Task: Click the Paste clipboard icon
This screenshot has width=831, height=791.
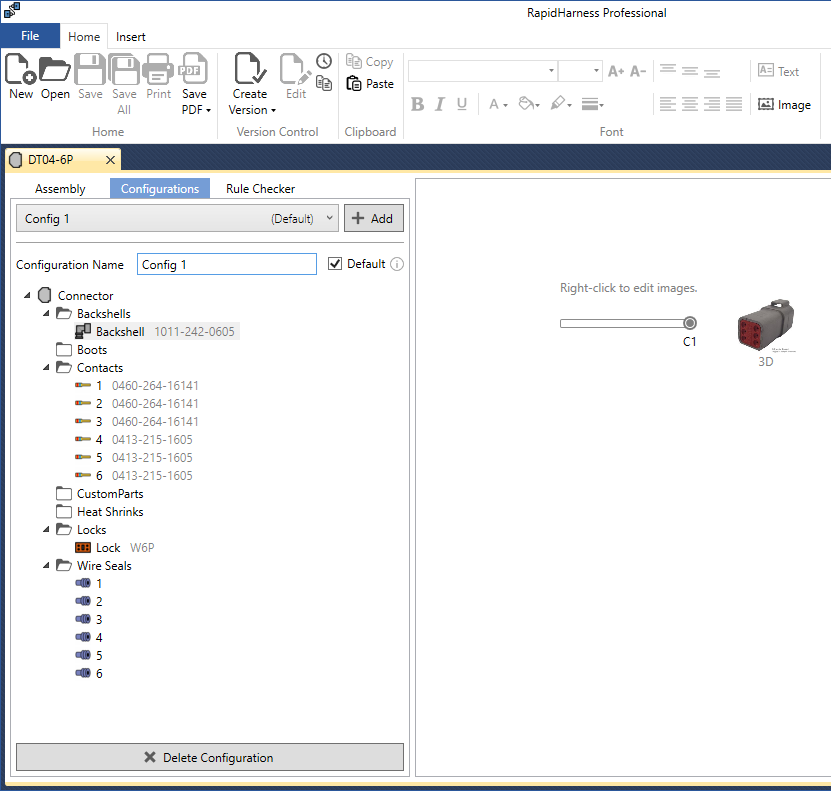Action: (354, 84)
